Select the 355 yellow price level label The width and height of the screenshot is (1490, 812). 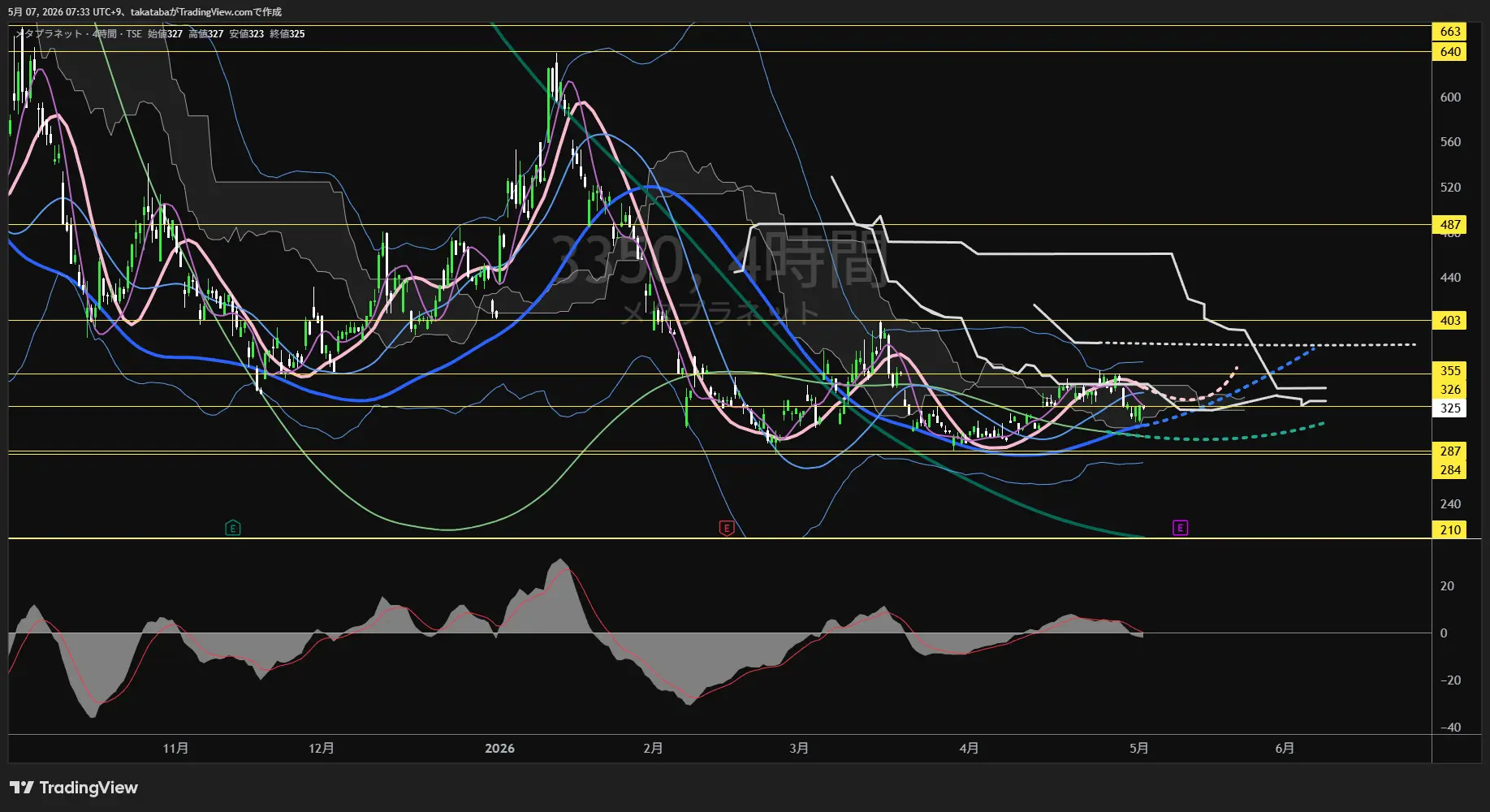point(1449,371)
